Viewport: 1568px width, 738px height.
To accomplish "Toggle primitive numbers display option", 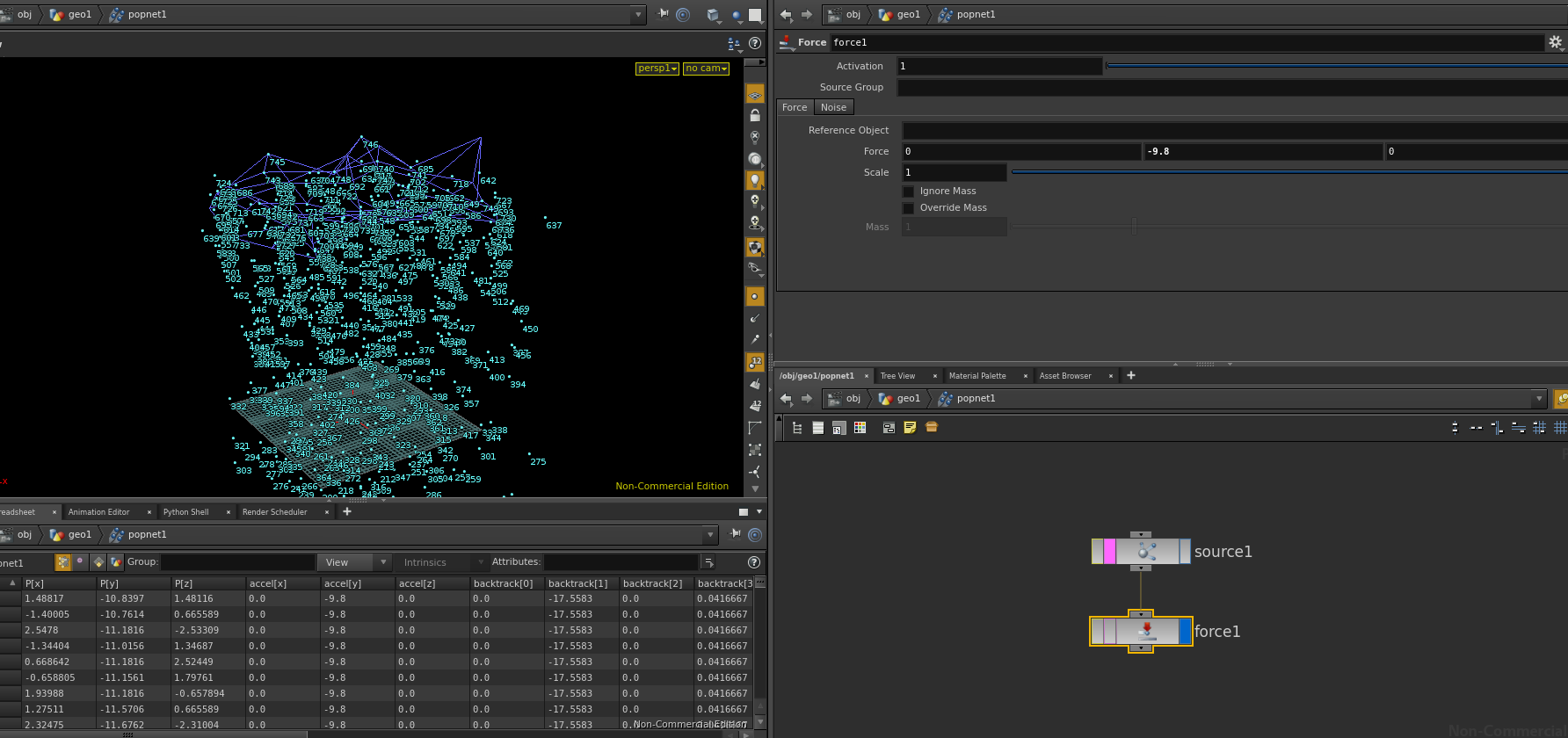I will tap(755, 406).
